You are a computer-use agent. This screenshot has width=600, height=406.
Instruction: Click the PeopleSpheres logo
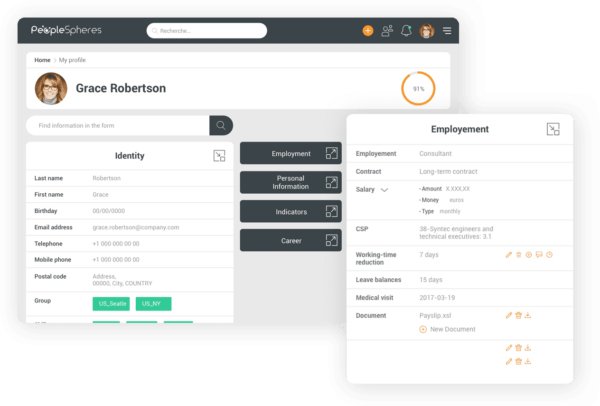tap(66, 30)
